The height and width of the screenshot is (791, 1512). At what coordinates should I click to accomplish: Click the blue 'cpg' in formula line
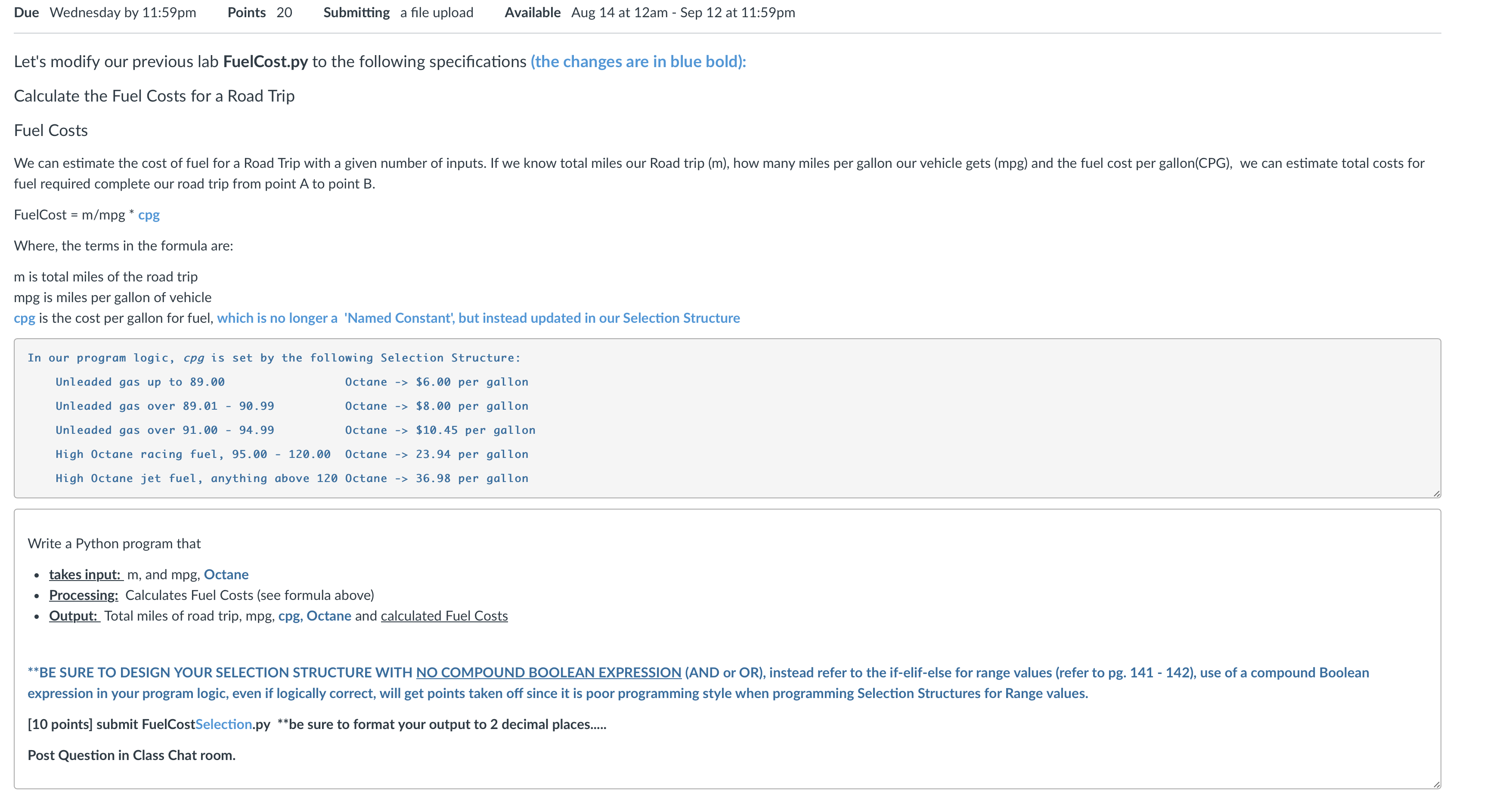(149, 215)
